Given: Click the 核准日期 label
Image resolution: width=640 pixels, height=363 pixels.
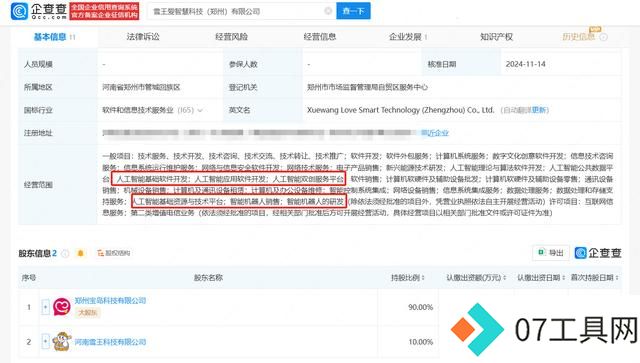Looking at the screenshot, I should pos(442,64).
